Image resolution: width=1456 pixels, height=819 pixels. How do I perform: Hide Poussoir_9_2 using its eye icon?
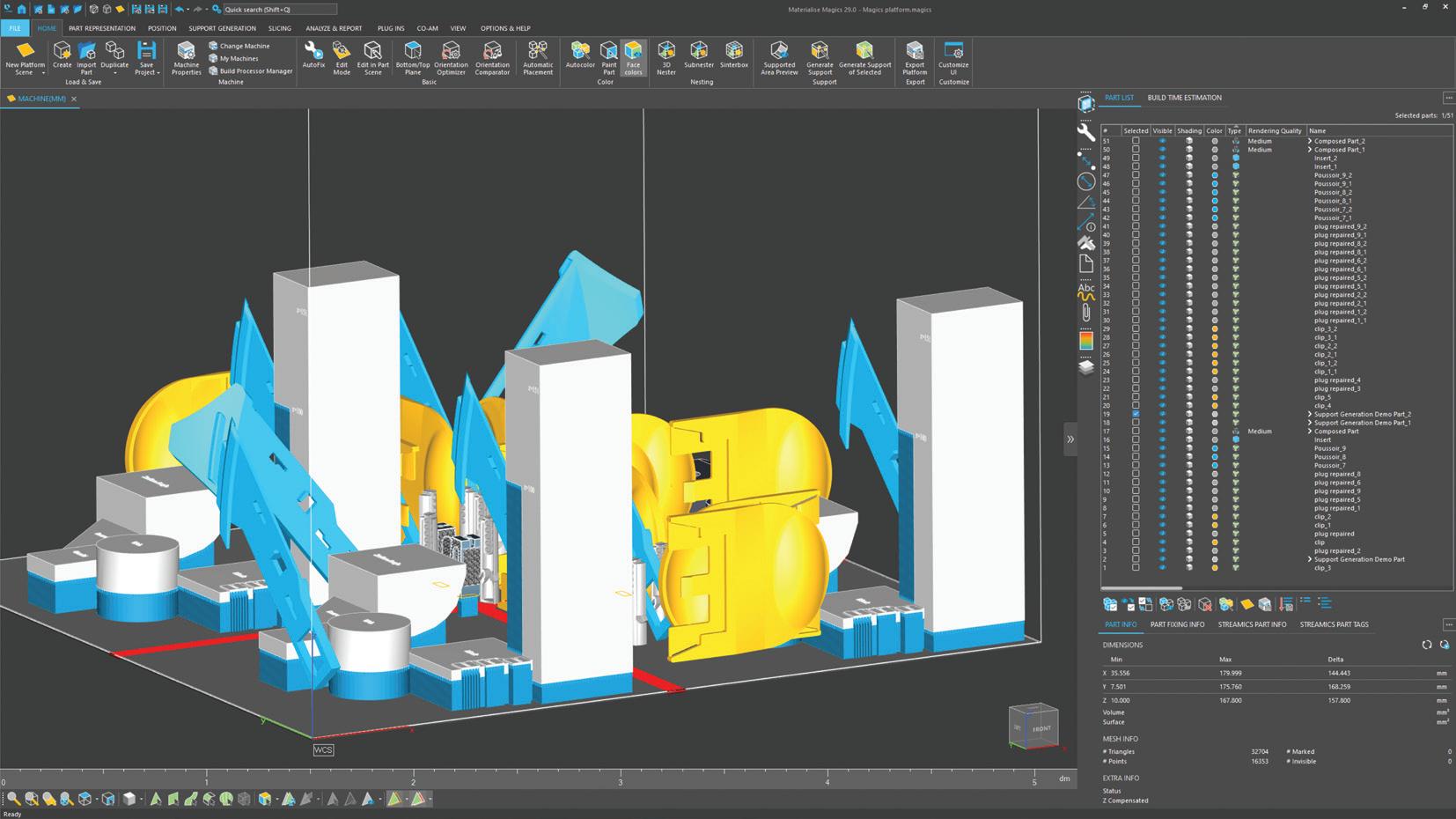tap(1162, 175)
